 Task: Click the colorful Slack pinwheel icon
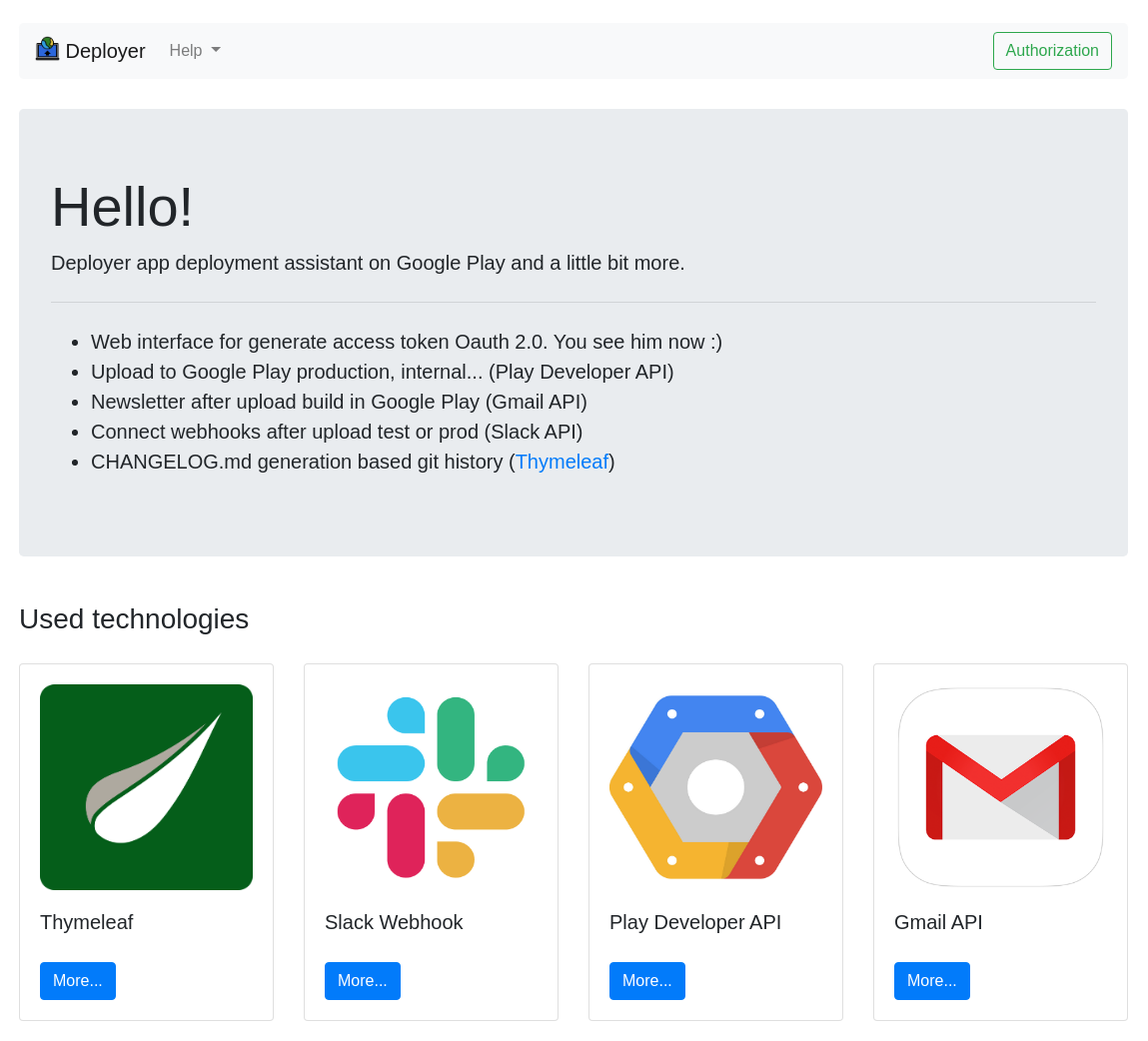[x=431, y=787]
